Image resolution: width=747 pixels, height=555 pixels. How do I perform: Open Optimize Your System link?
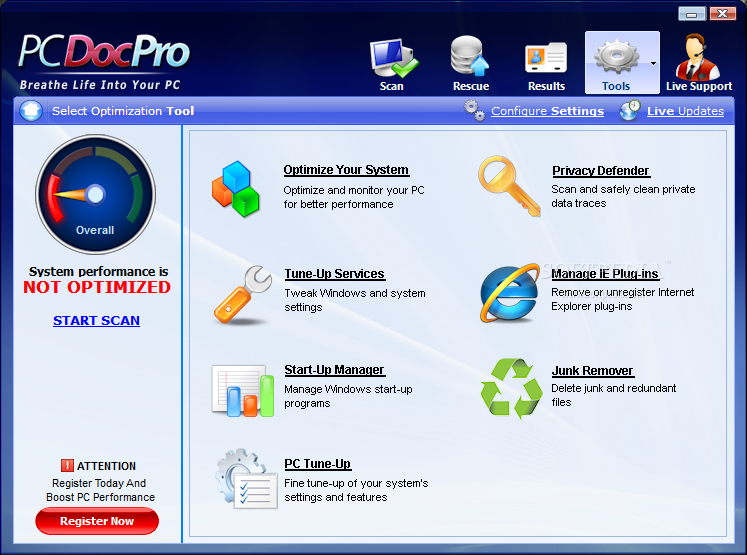point(346,170)
